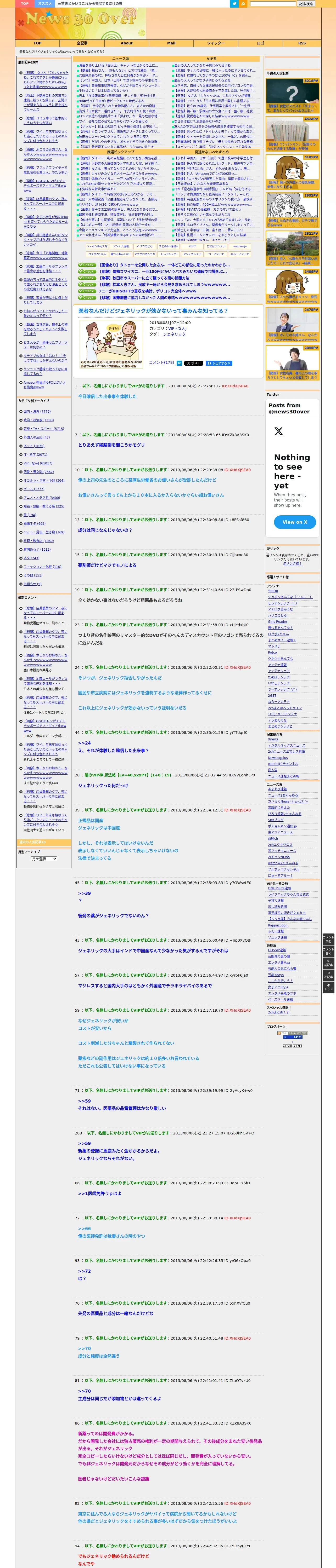The height and width of the screenshot is (1568, 336).
Task: Click floating トップ side button
Action: [x=328, y=987]
